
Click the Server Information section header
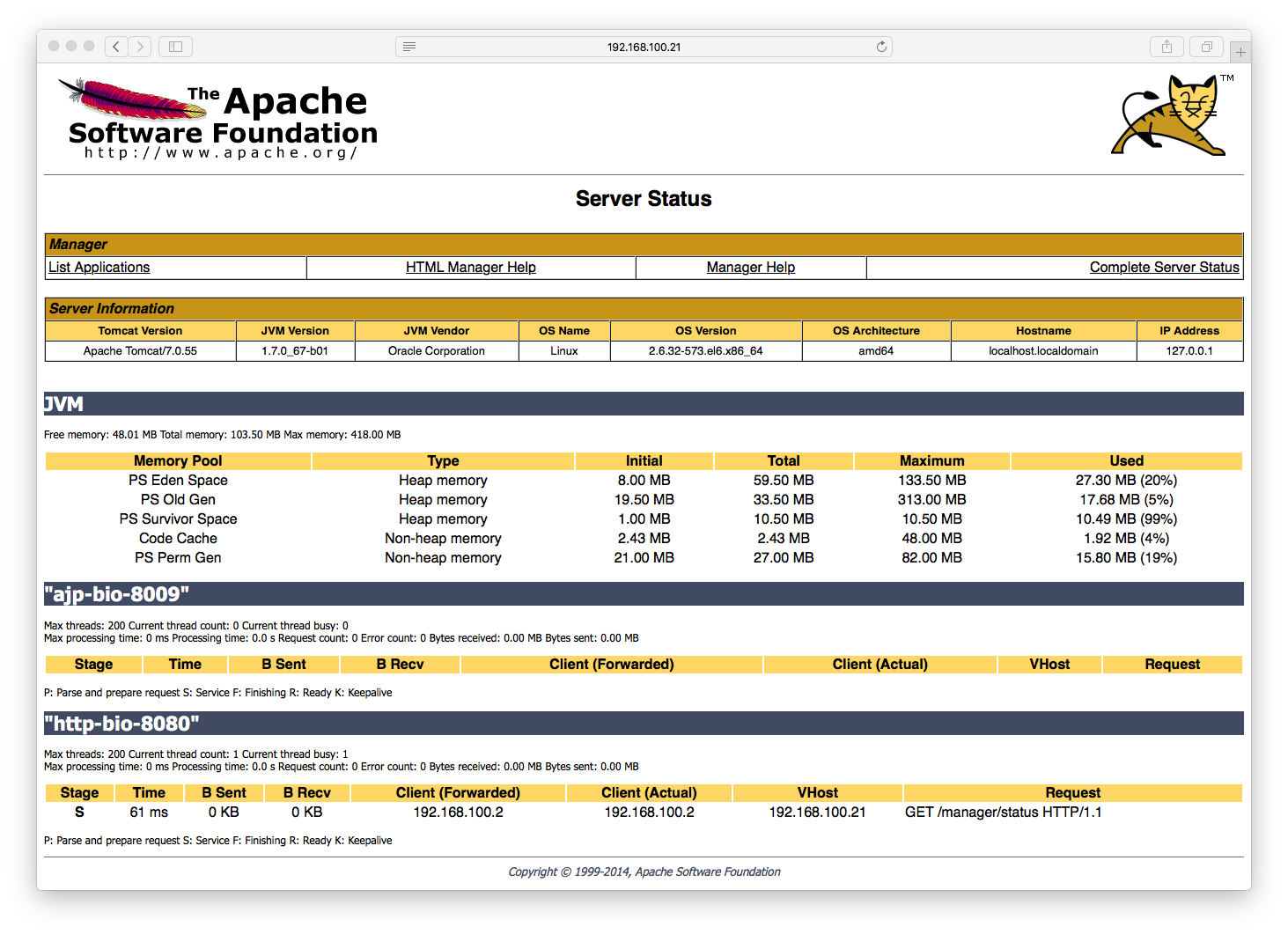(x=644, y=309)
